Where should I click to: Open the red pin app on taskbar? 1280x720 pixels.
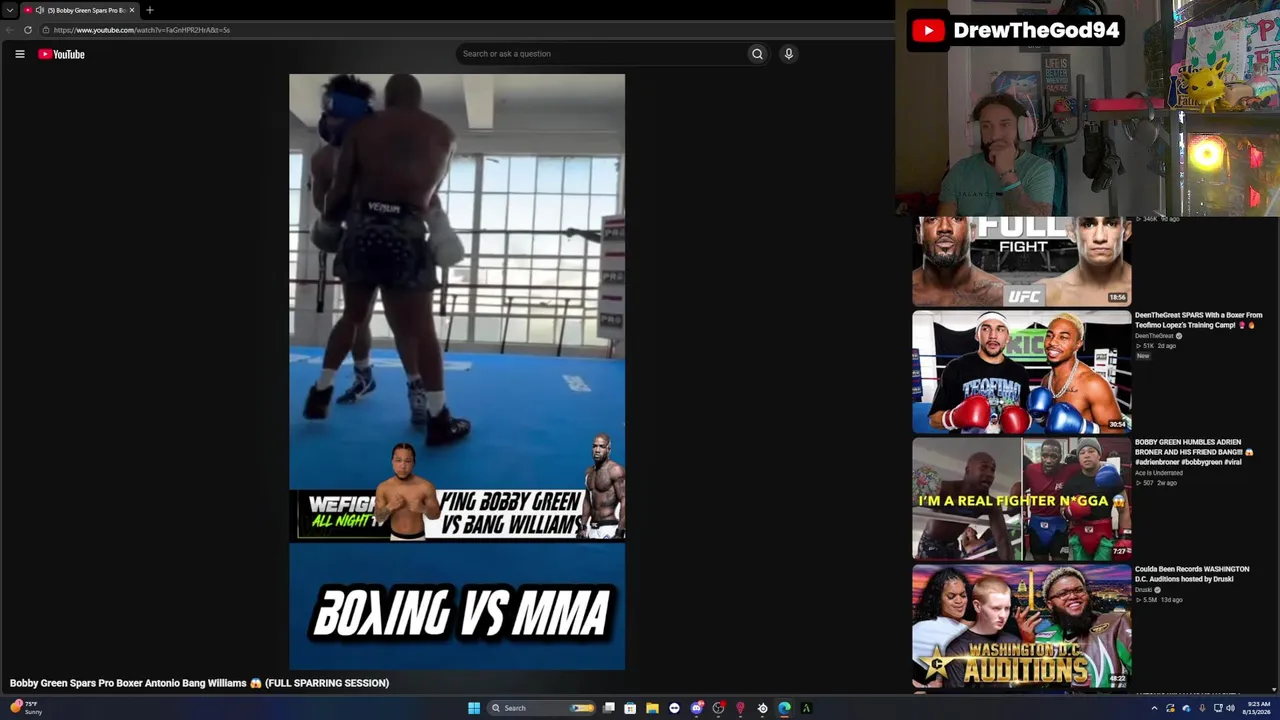(740, 708)
